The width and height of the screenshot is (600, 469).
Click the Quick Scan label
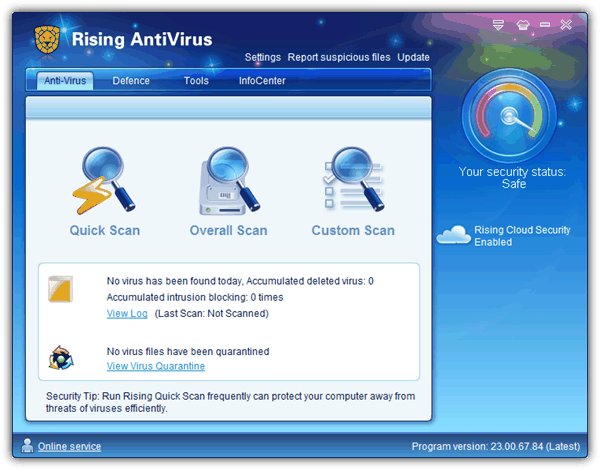pos(105,231)
